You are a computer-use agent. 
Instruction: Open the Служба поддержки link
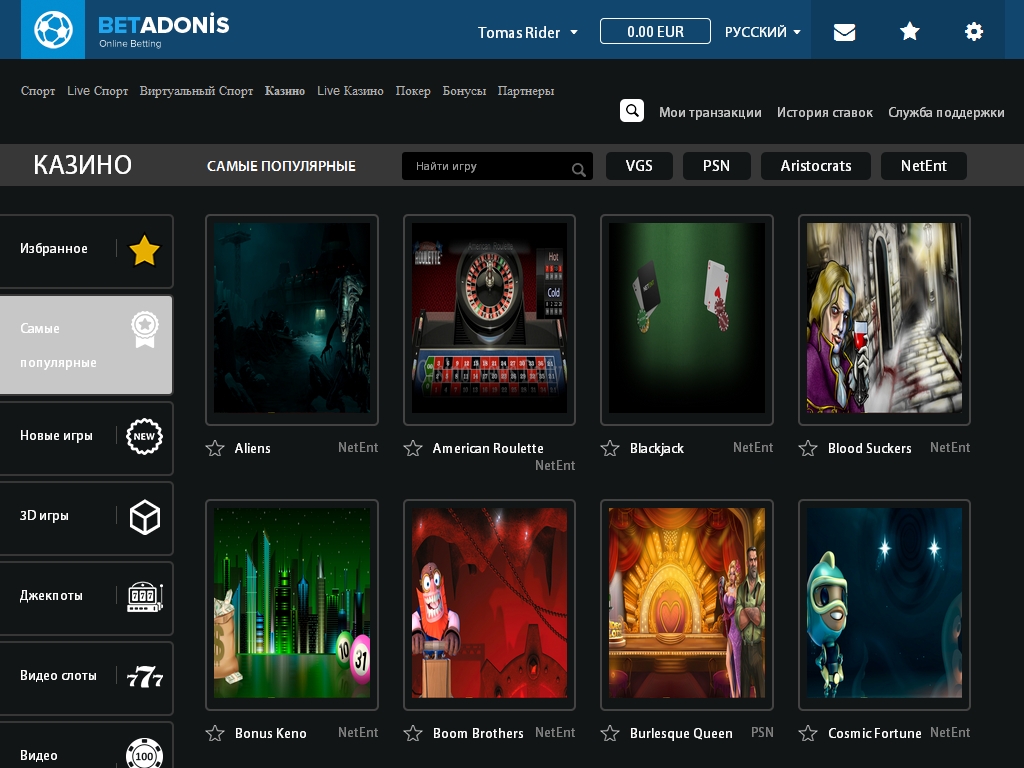pos(946,112)
